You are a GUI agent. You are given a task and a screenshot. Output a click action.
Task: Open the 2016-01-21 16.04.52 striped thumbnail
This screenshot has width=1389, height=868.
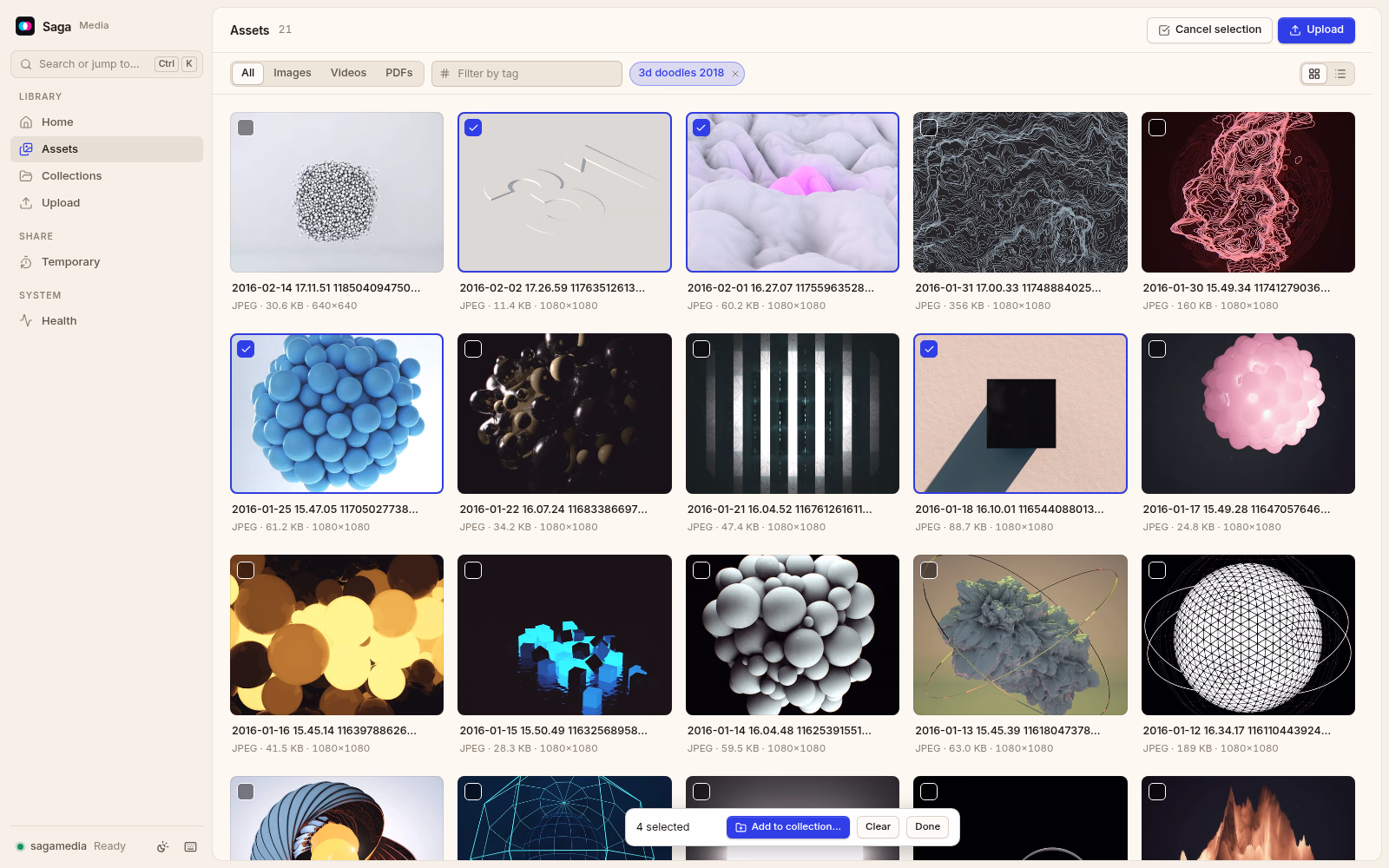tap(793, 414)
